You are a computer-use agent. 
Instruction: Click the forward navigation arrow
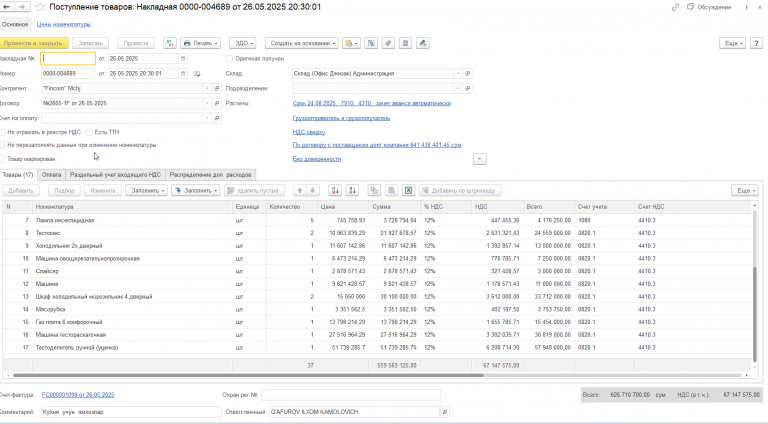(x=22, y=7)
